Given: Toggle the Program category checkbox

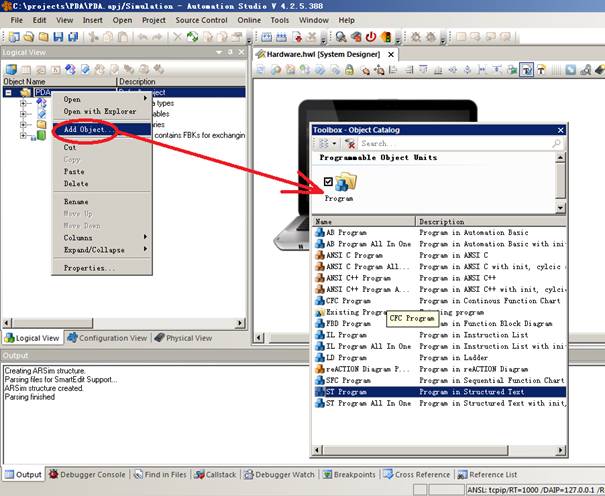Looking at the screenshot, I should (x=329, y=181).
